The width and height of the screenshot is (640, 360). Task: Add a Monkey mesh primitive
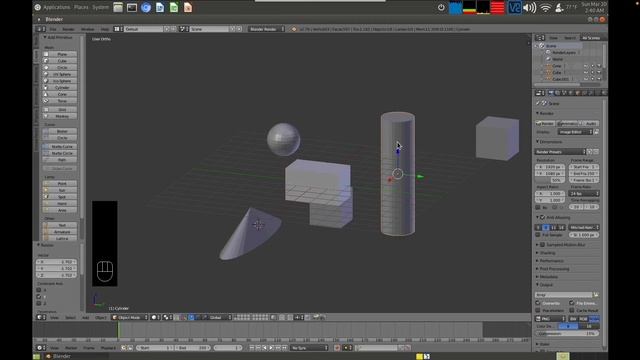coord(60,116)
